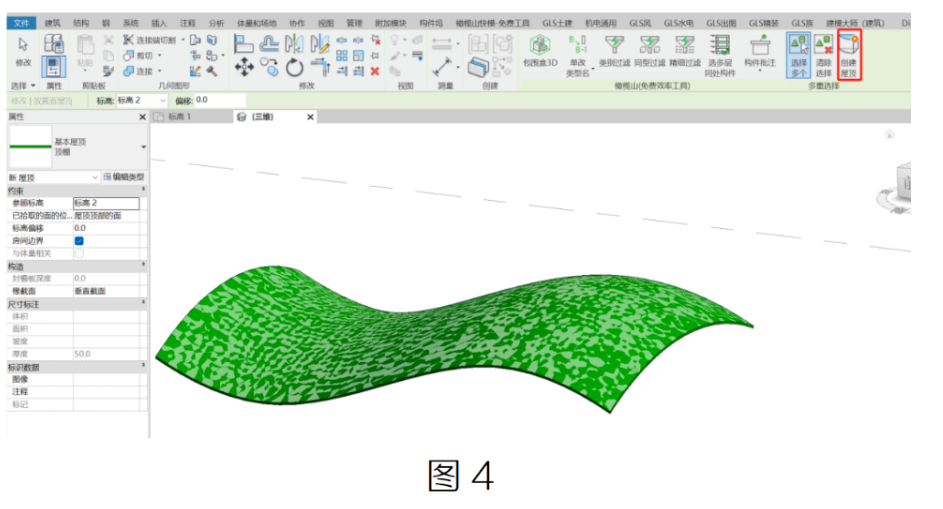The height and width of the screenshot is (509, 943).
Task: Switch to the 管理 ribbon tab
Action: coord(354,23)
